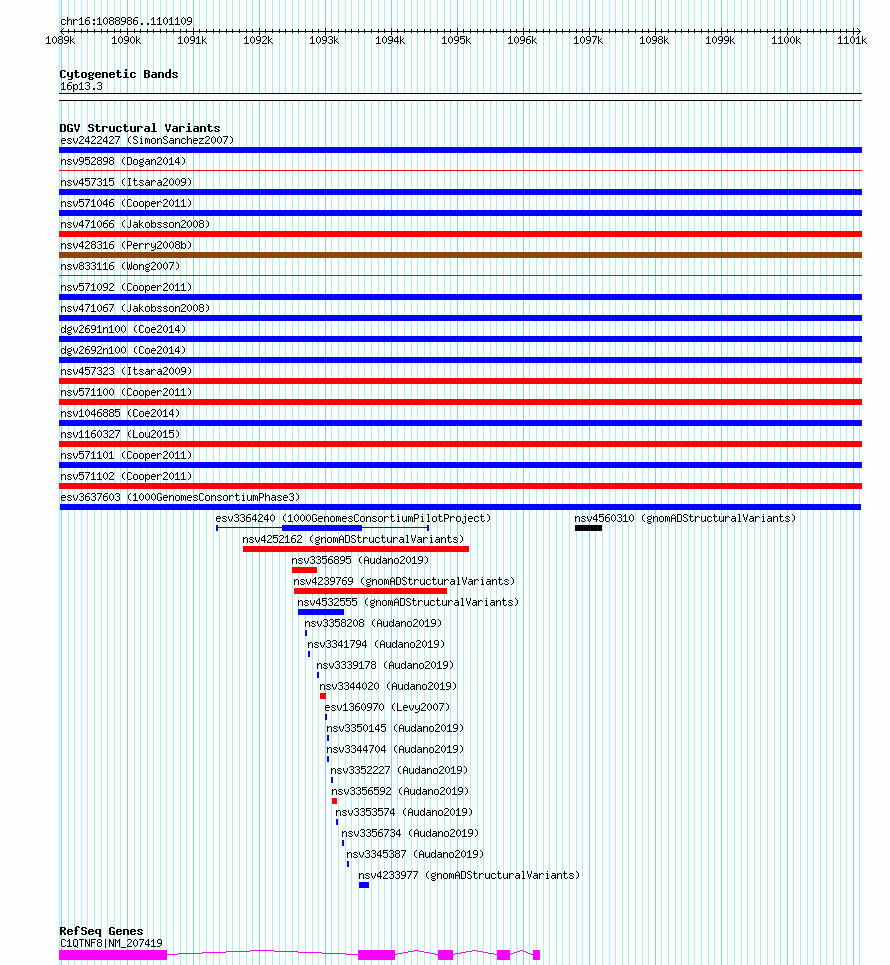Click nsv1046885 (Coe2014) label

click(120, 413)
